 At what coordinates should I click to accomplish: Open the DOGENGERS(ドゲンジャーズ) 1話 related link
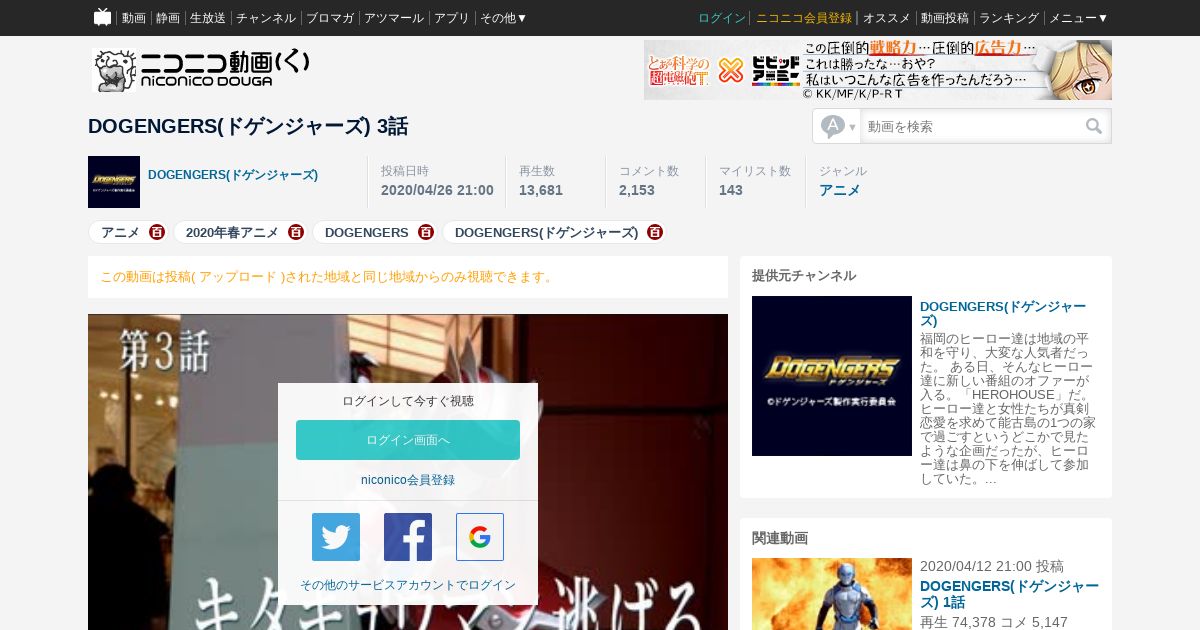pyautogui.click(x=1009, y=594)
